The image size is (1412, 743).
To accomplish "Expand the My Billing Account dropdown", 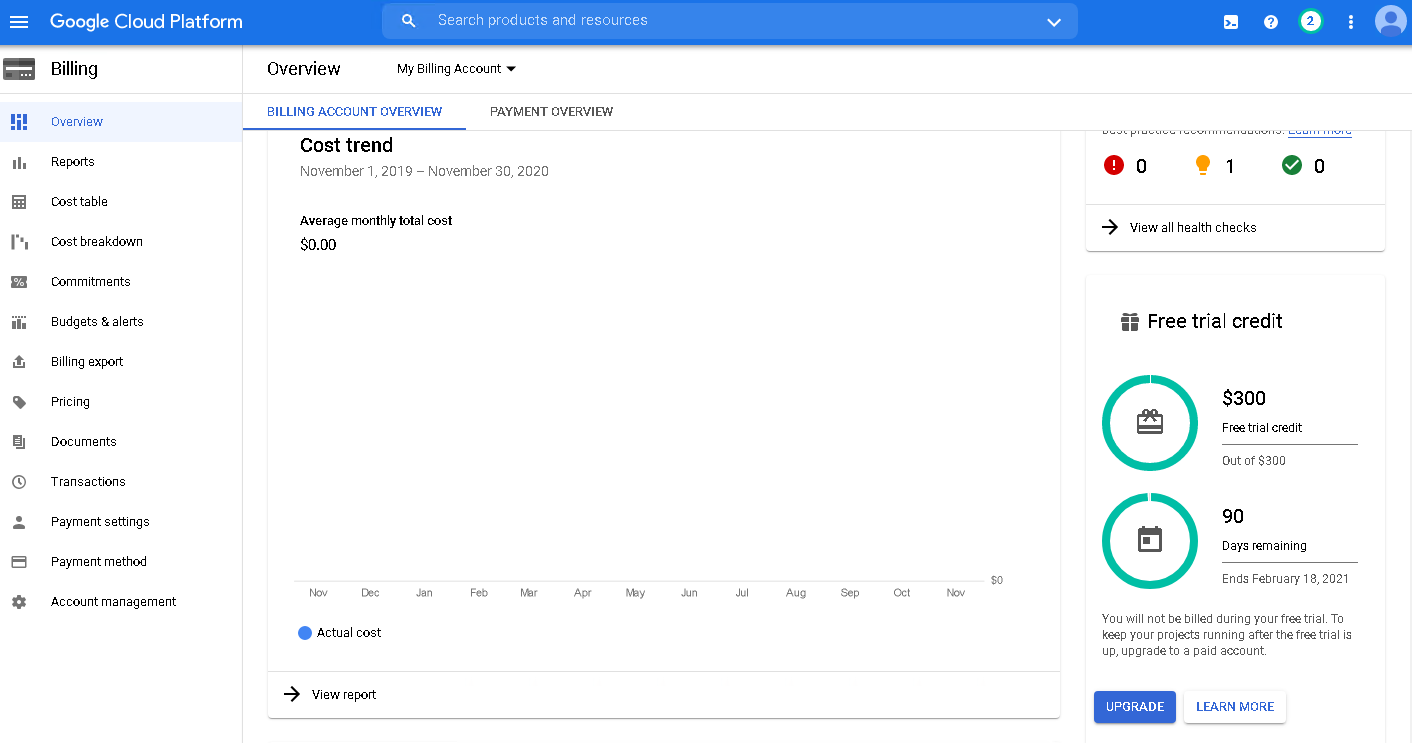I will click(456, 69).
